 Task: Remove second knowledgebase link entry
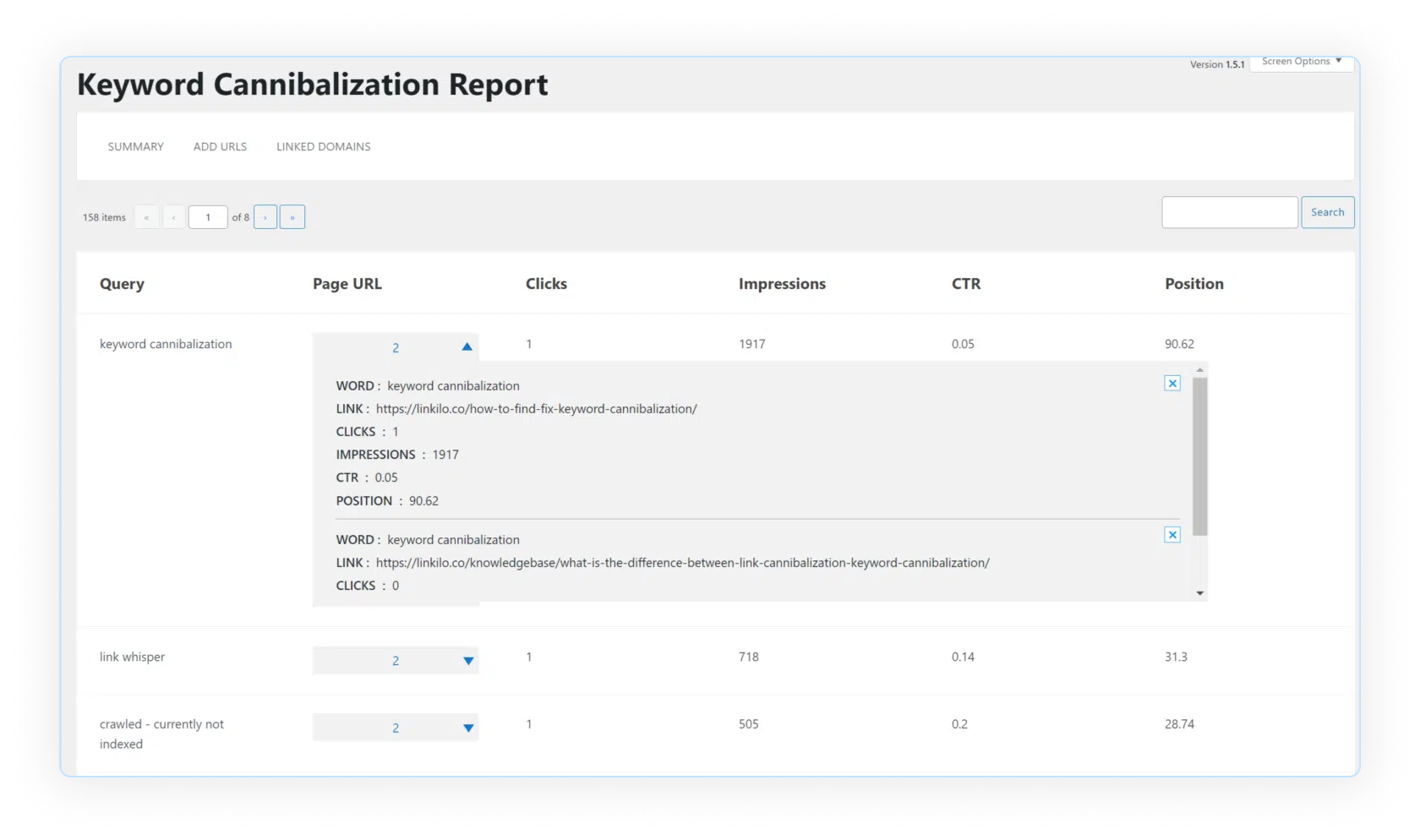click(1172, 535)
